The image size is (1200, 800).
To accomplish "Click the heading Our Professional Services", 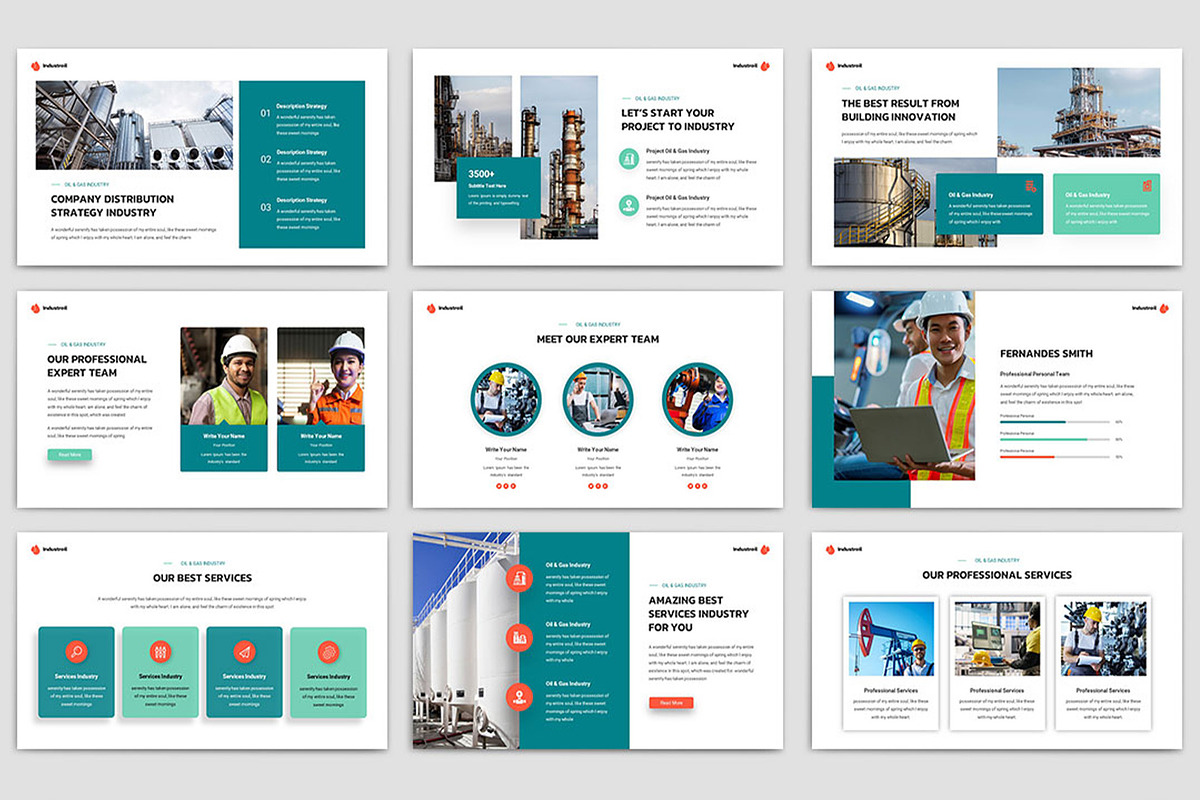I will (997, 575).
